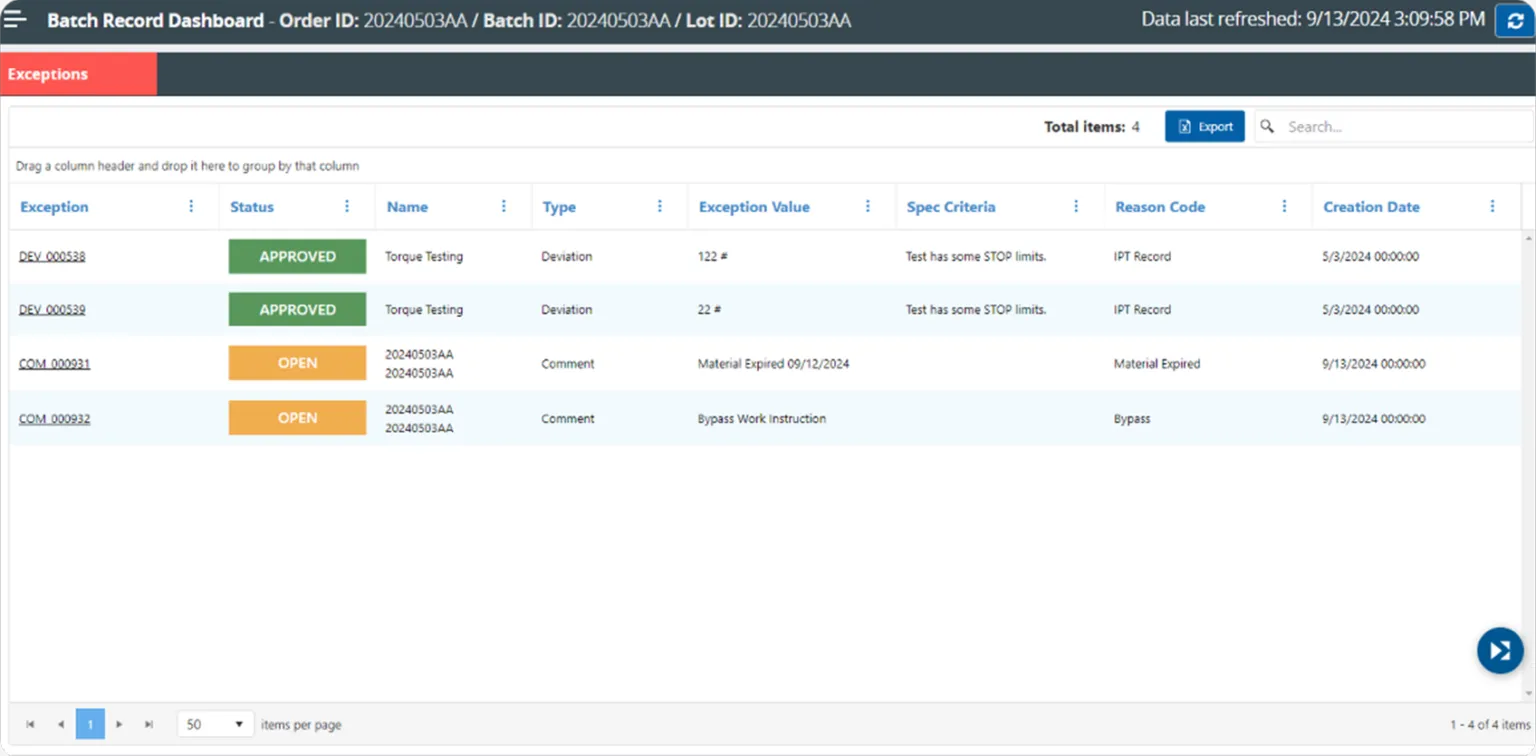
Task: Select the 'Bypass Work Instruction' exception value
Action: [x=762, y=419]
